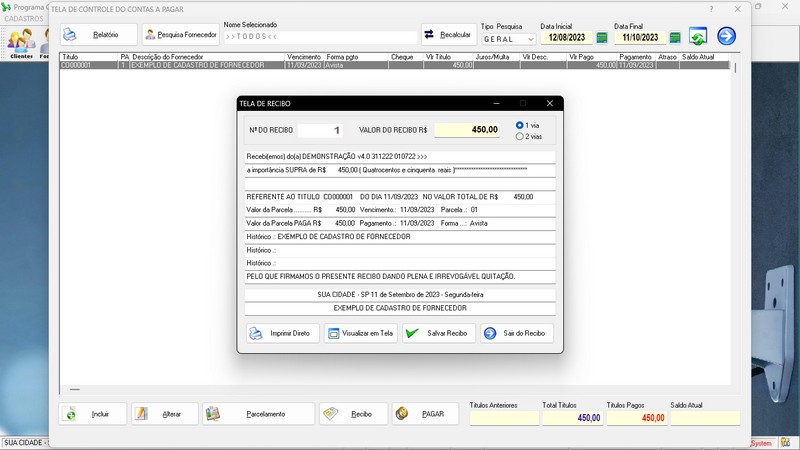Click the Parcelamento button

258,414
